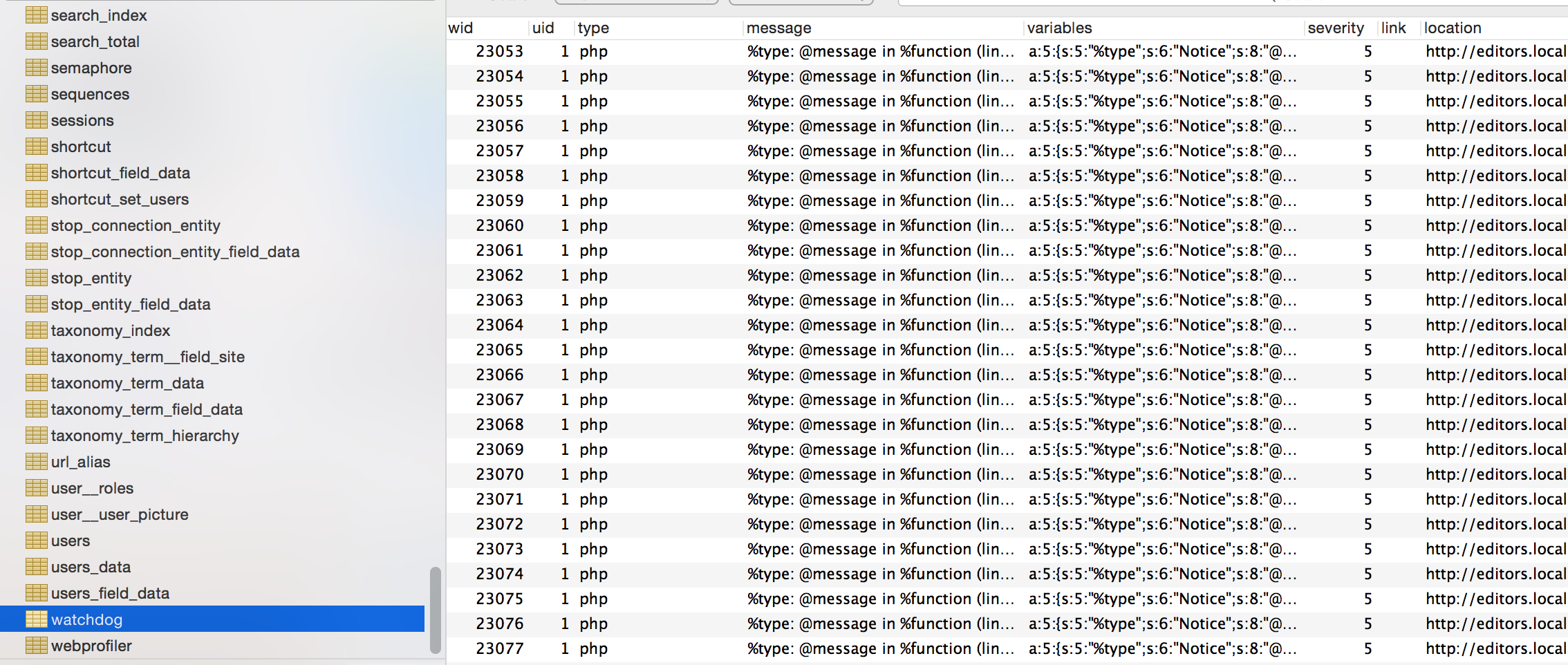Click the variables cell in row 23070

pos(1162,474)
